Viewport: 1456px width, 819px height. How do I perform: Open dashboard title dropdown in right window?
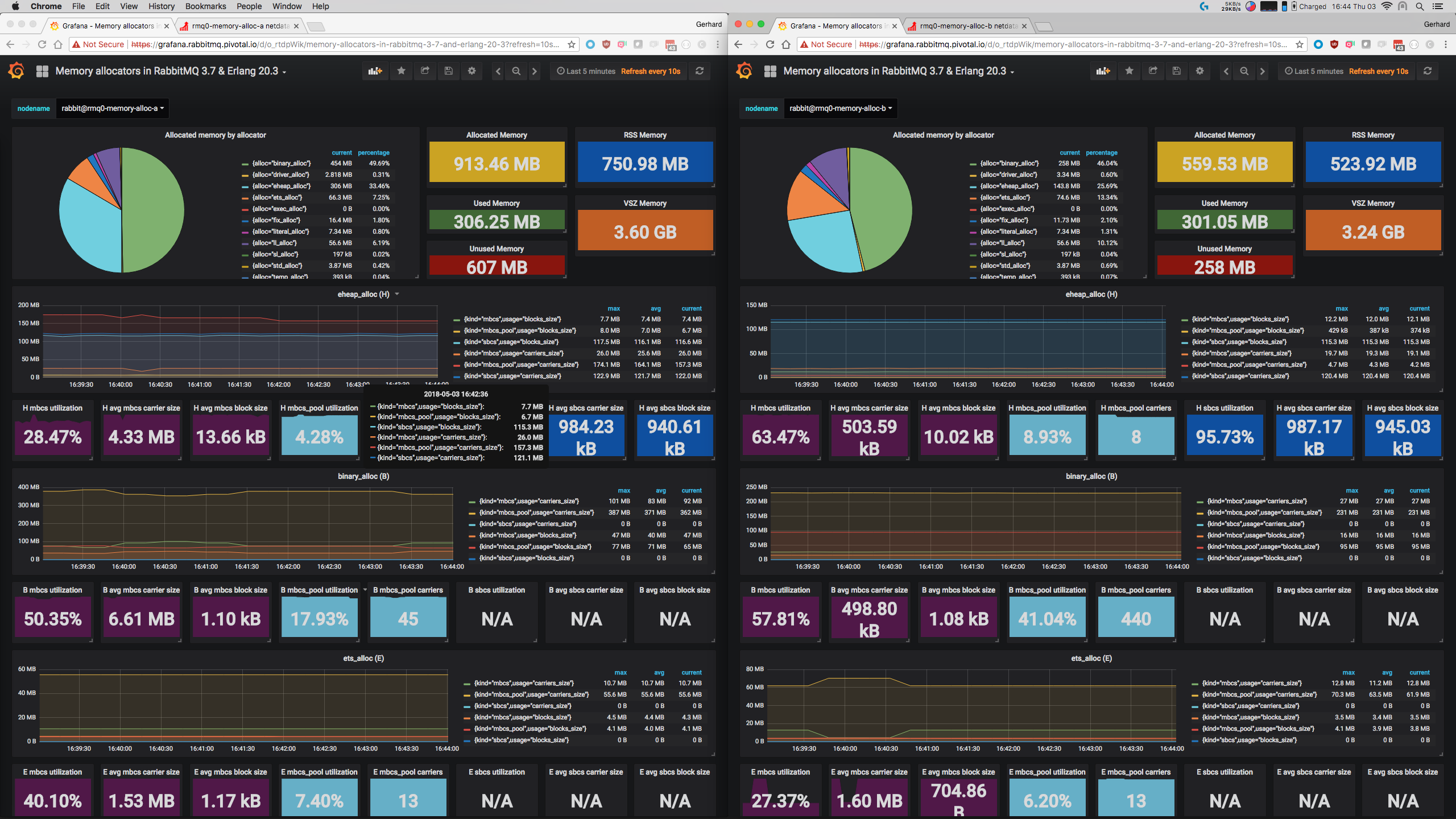[899, 71]
